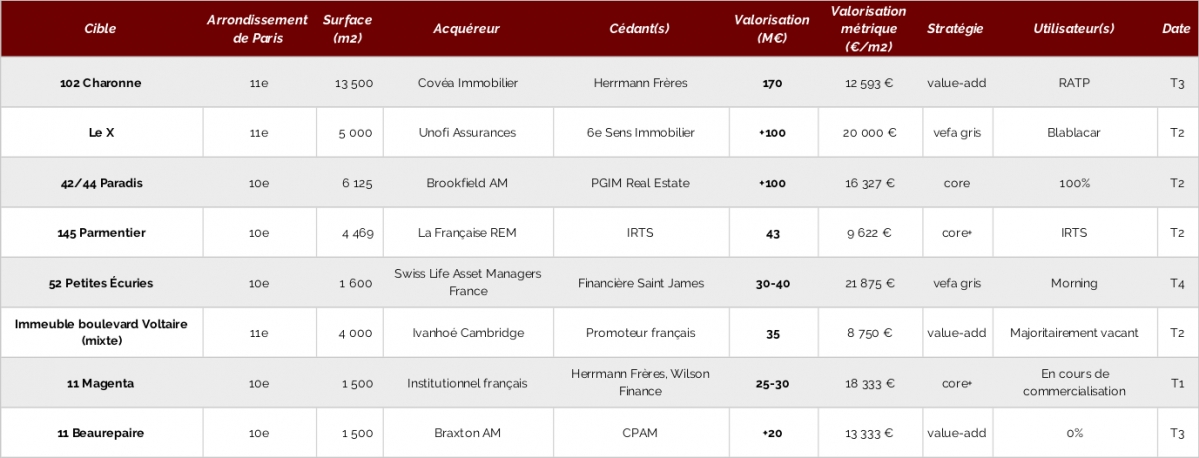
Task: Click the 11 Magenta row label
Action: [x=101, y=383]
